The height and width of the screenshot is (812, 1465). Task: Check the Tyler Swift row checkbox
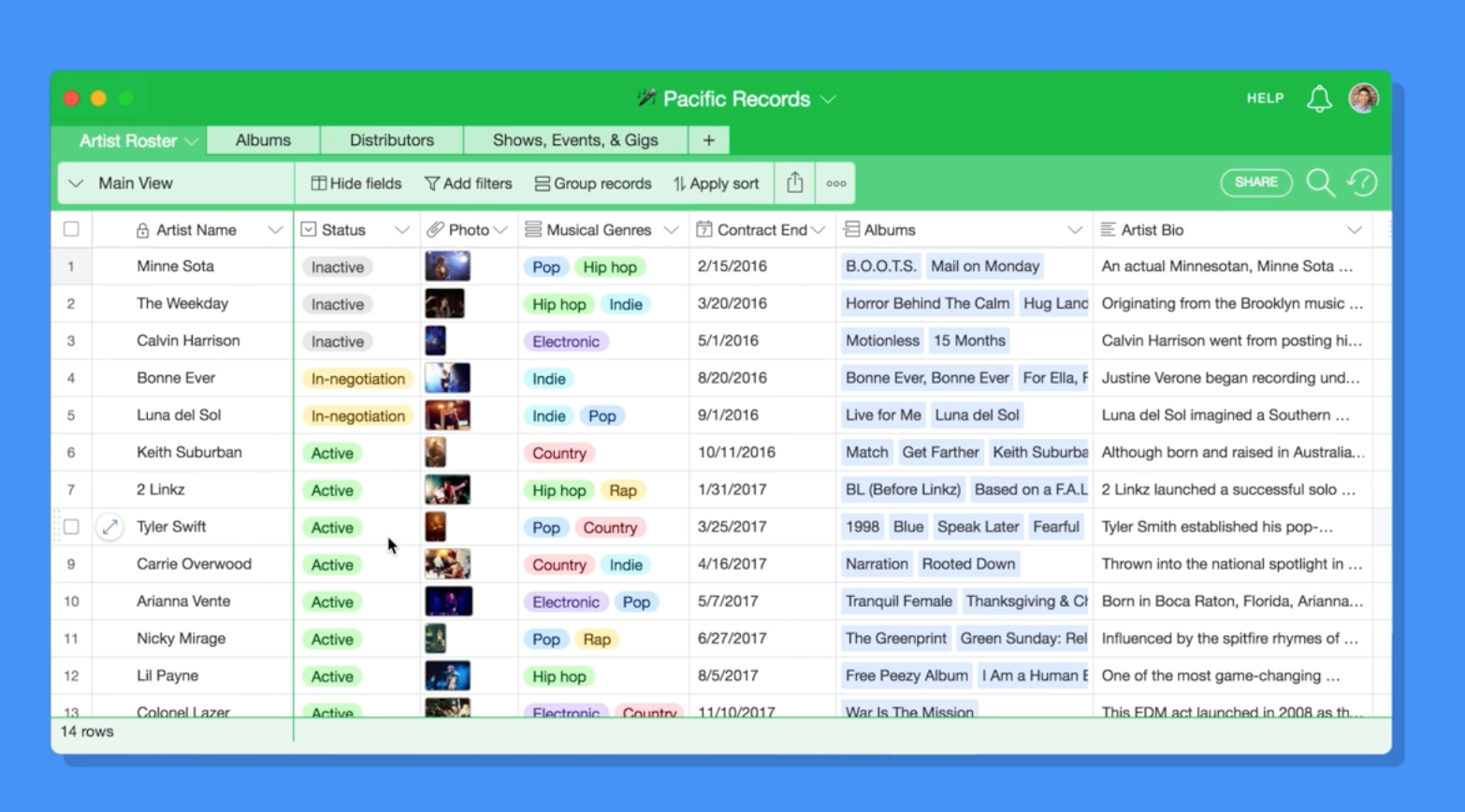(71, 527)
